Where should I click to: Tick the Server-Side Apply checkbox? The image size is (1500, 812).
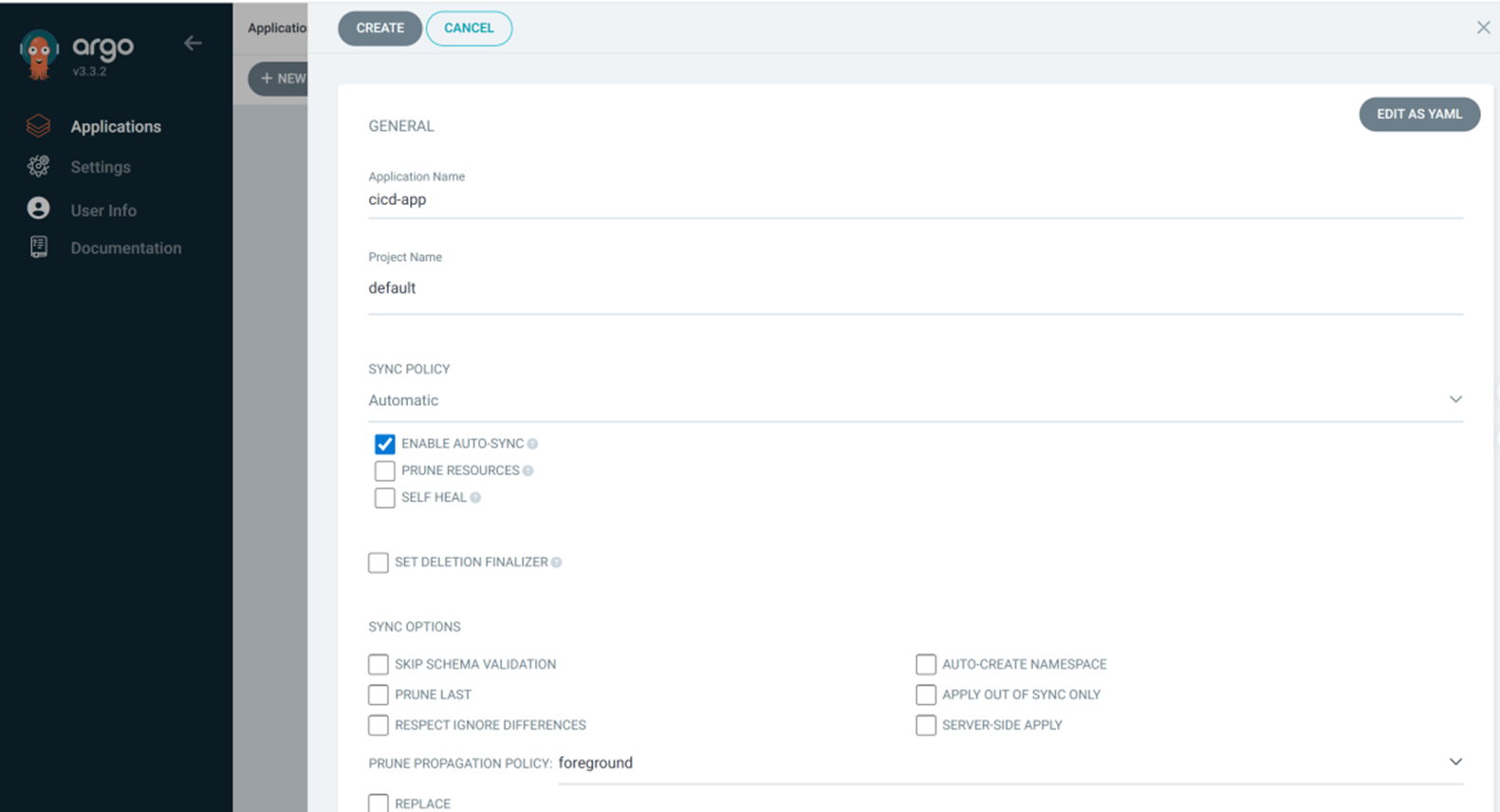926,725
